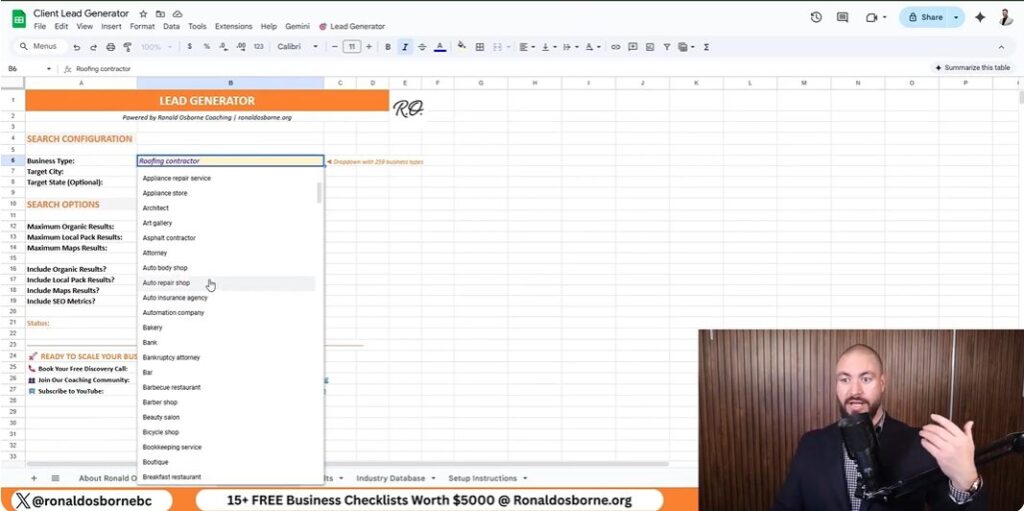
Task: Open the fill color picker
Action: pos(462,46)
